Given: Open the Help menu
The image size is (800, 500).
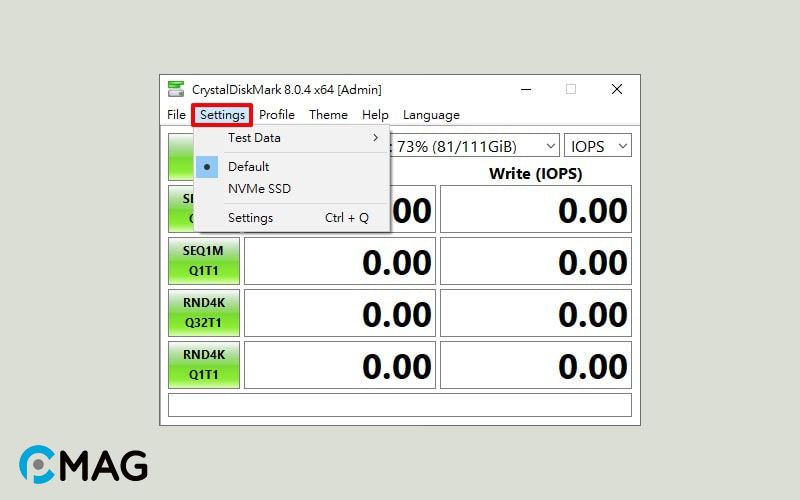Looking at the screenshot, I should (375, 115).
